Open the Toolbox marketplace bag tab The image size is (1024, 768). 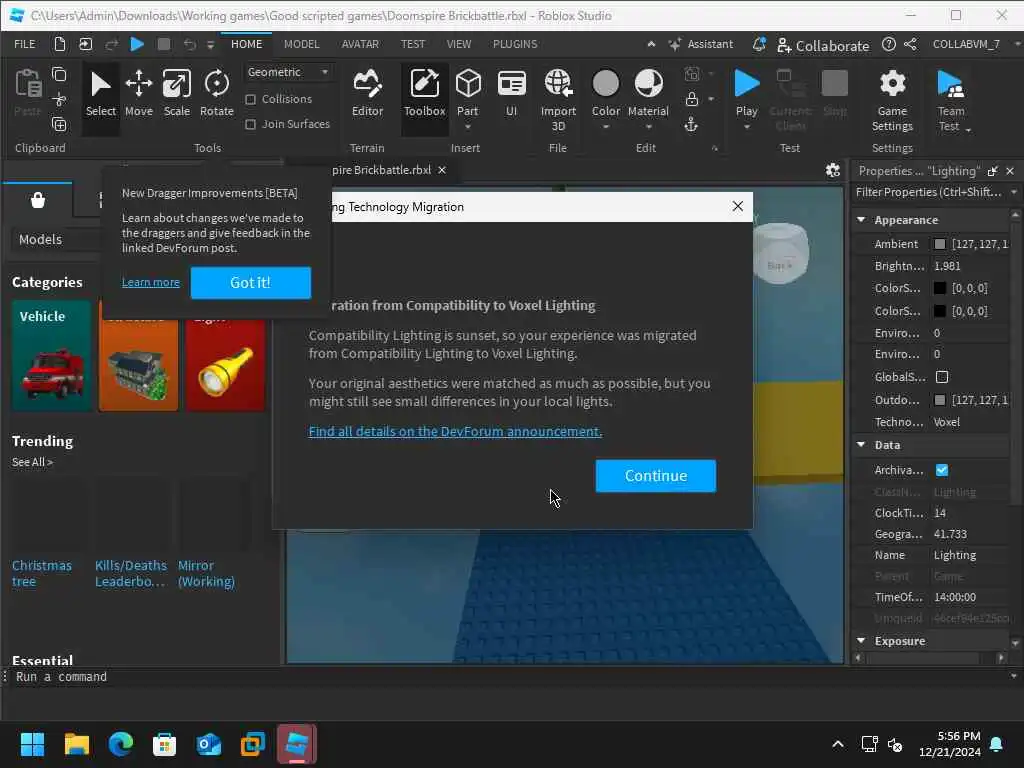(38, 200)
